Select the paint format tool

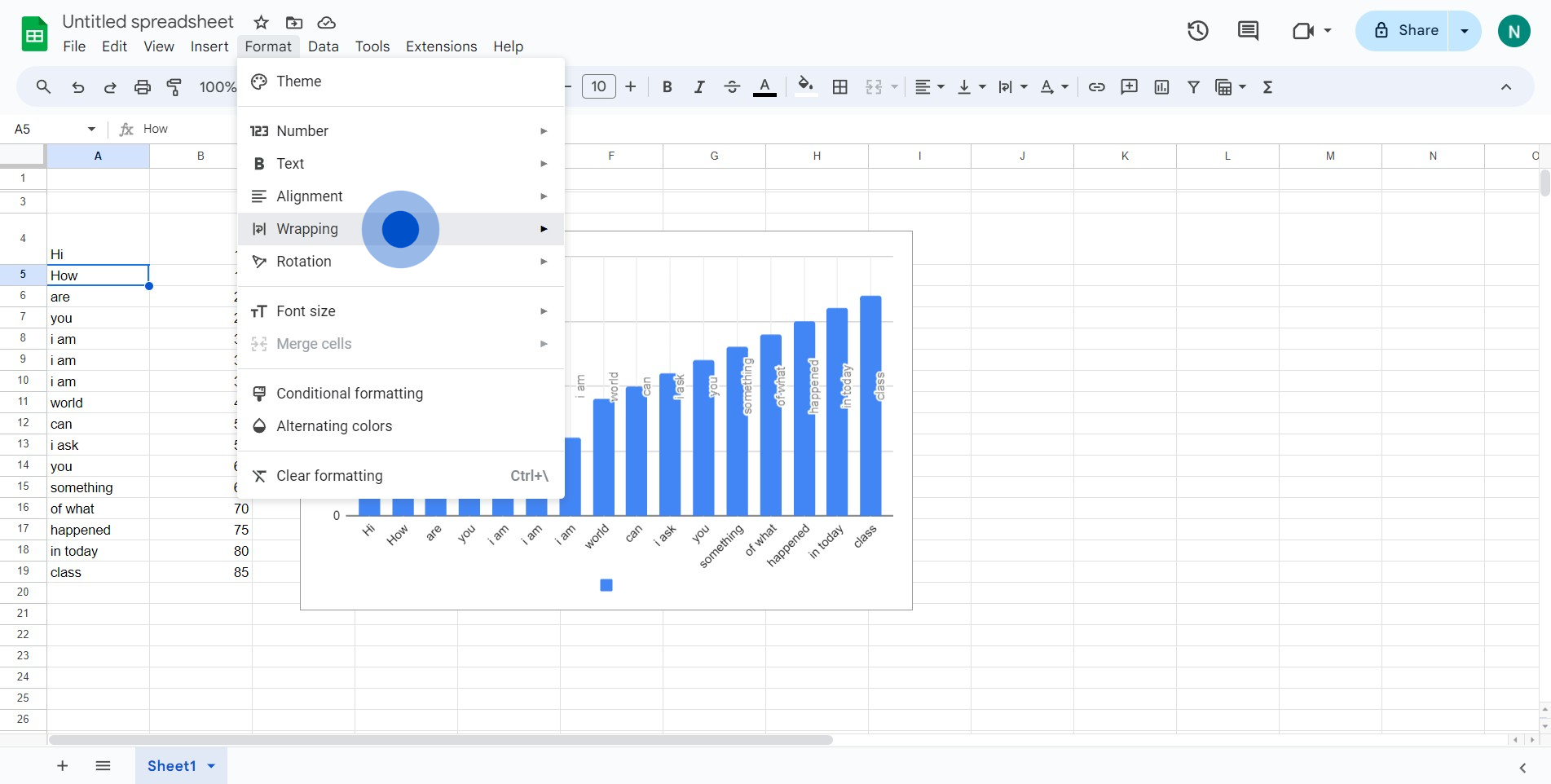click(174, 87)
